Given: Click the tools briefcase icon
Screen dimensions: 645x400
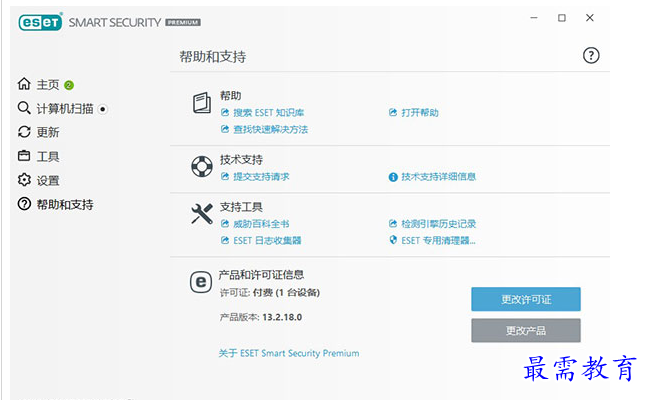Looking at the screenshot, I should (x=25, y=156).
